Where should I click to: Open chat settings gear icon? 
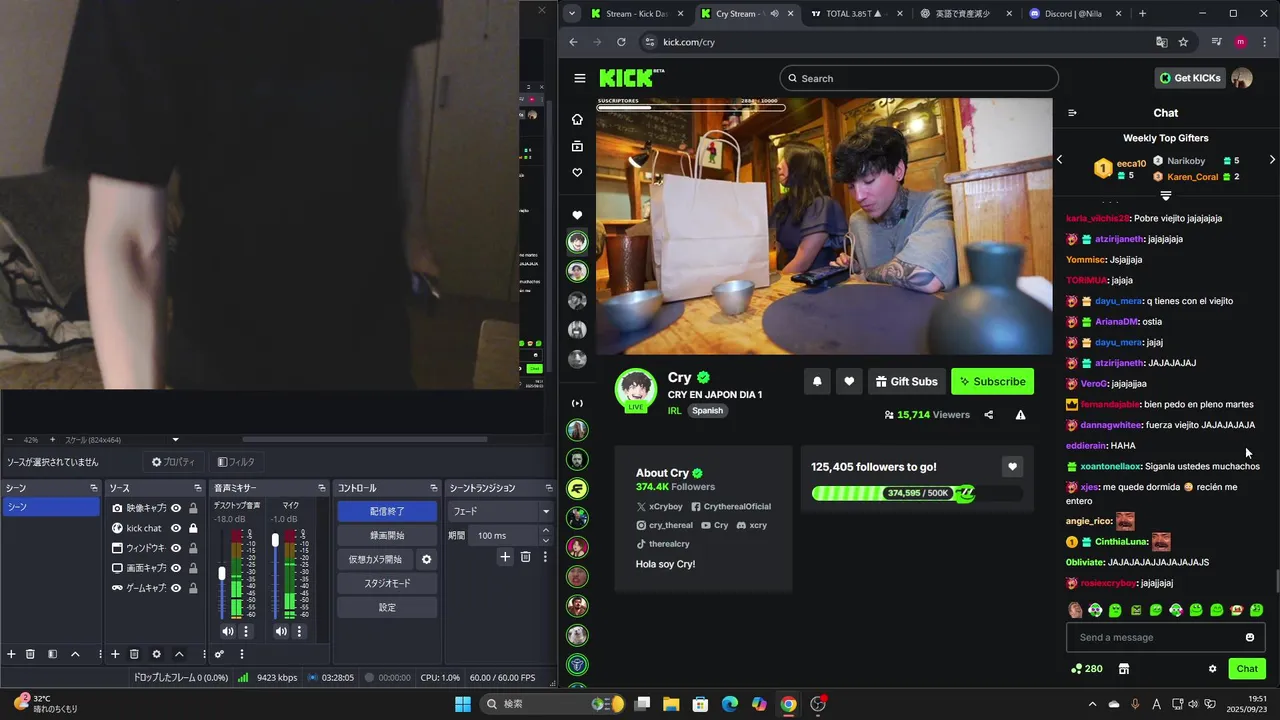[1212, 669]
